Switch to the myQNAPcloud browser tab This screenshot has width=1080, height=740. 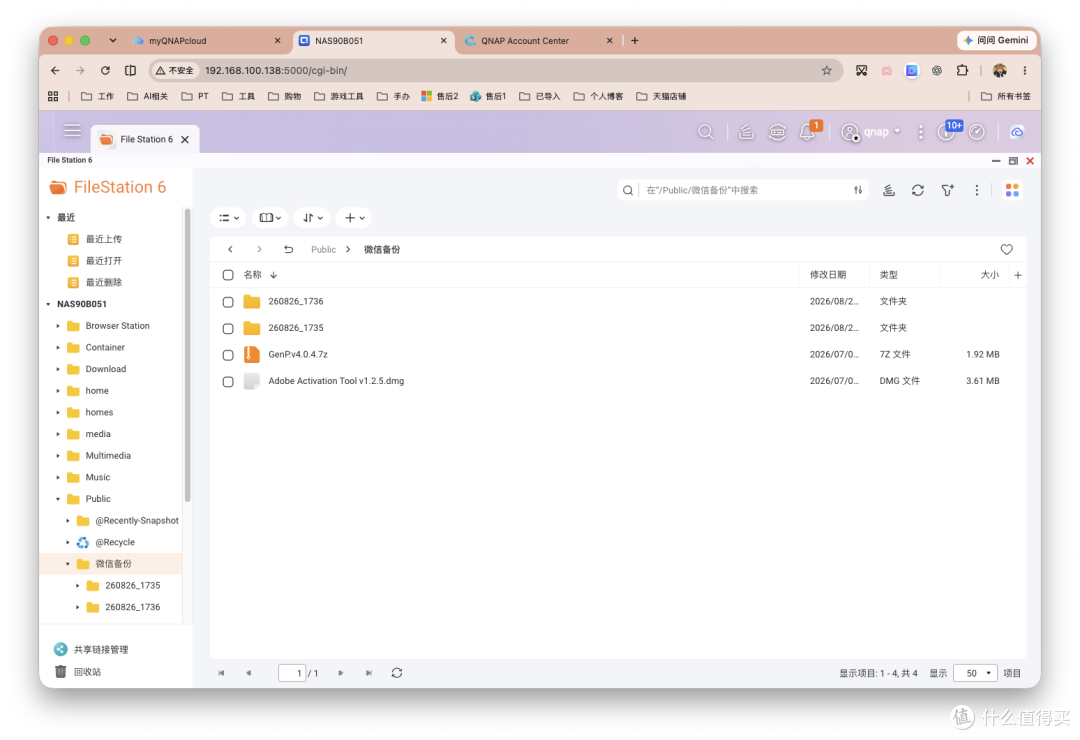[x=207, y=41]
